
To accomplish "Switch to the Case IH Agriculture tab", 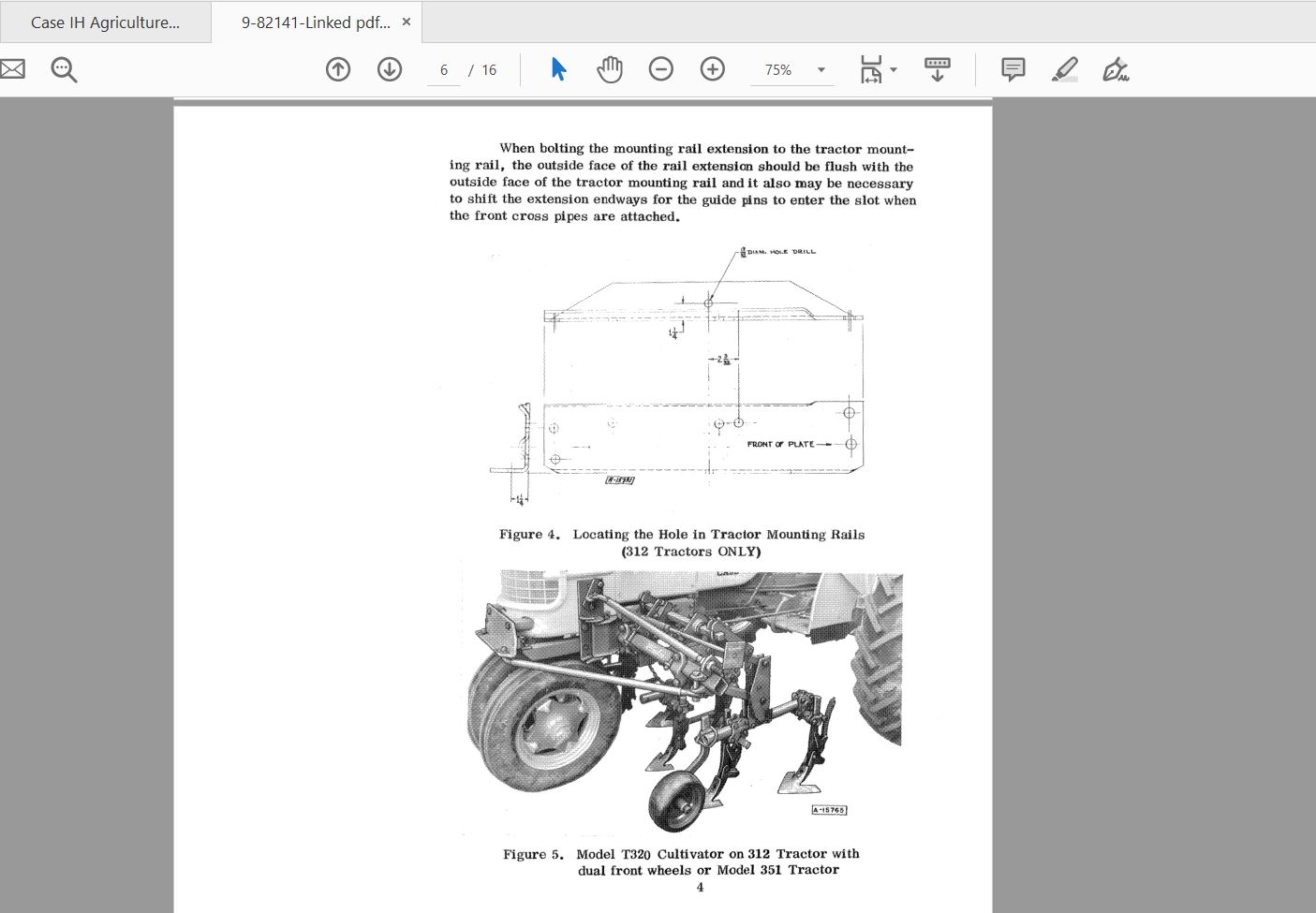I will pos(105,21).
